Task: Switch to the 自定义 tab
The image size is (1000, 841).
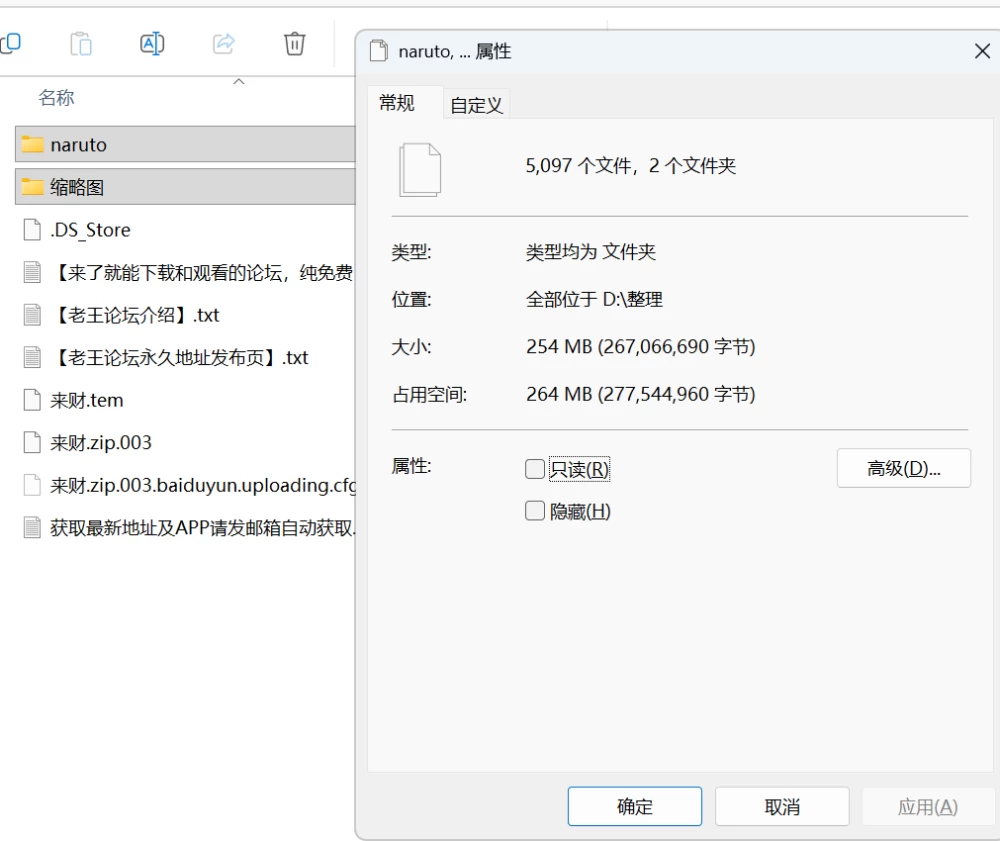Action: [476, 105]
